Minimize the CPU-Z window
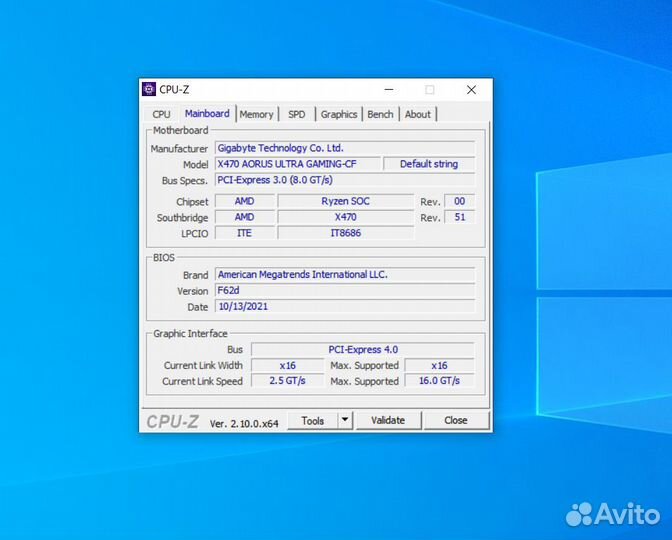Screen dimensions: 672x540 [x=389, y=90]
